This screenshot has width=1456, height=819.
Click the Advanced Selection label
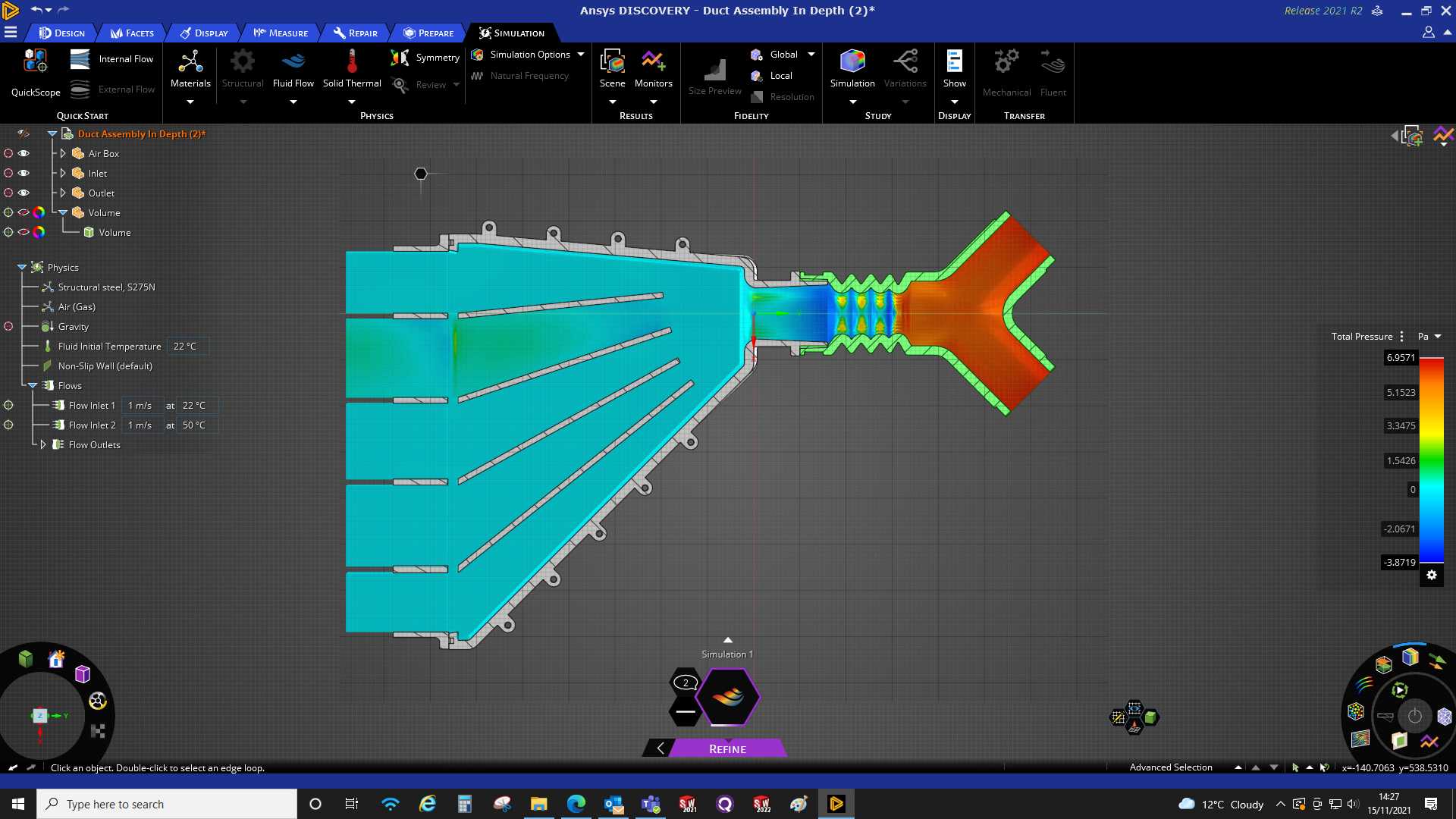(x=1171, y=767)
